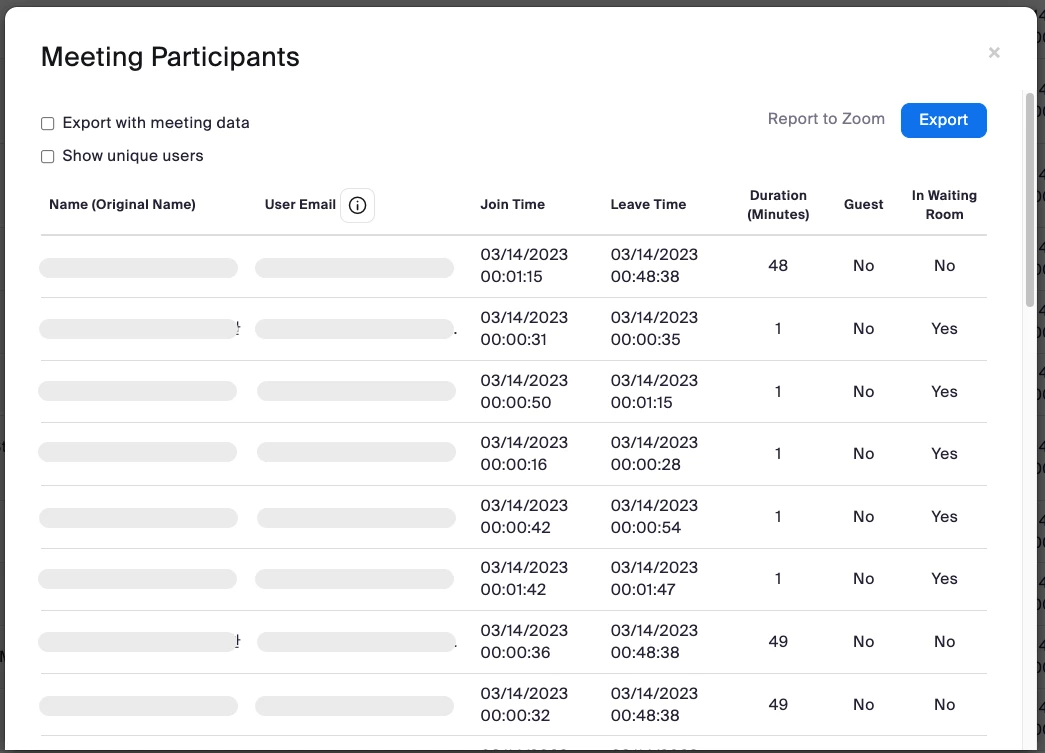Viewport: 1045px width, 753px height.
Task: Select join time 03/14/2023 00:00:42
Action: [524, 516]
